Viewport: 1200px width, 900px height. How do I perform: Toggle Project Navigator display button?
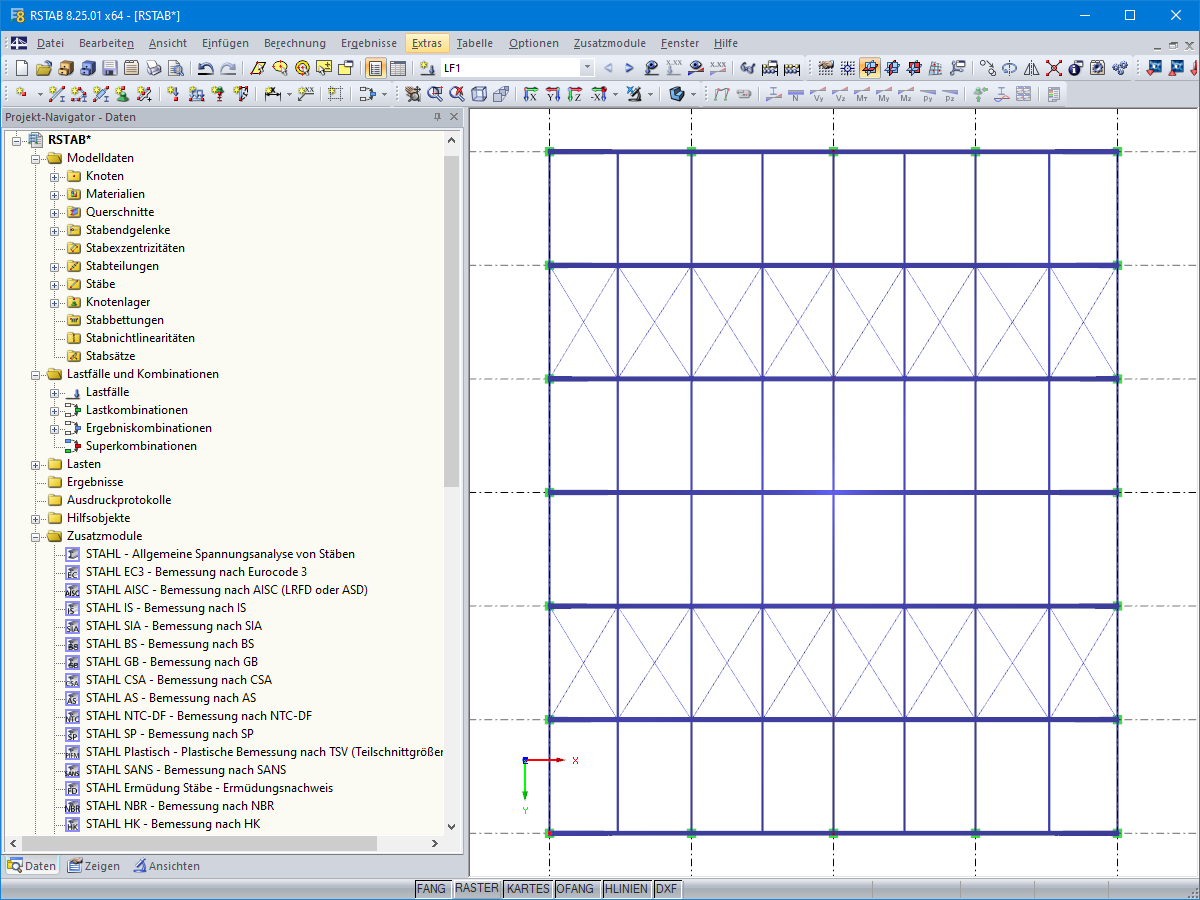point(376,68)
